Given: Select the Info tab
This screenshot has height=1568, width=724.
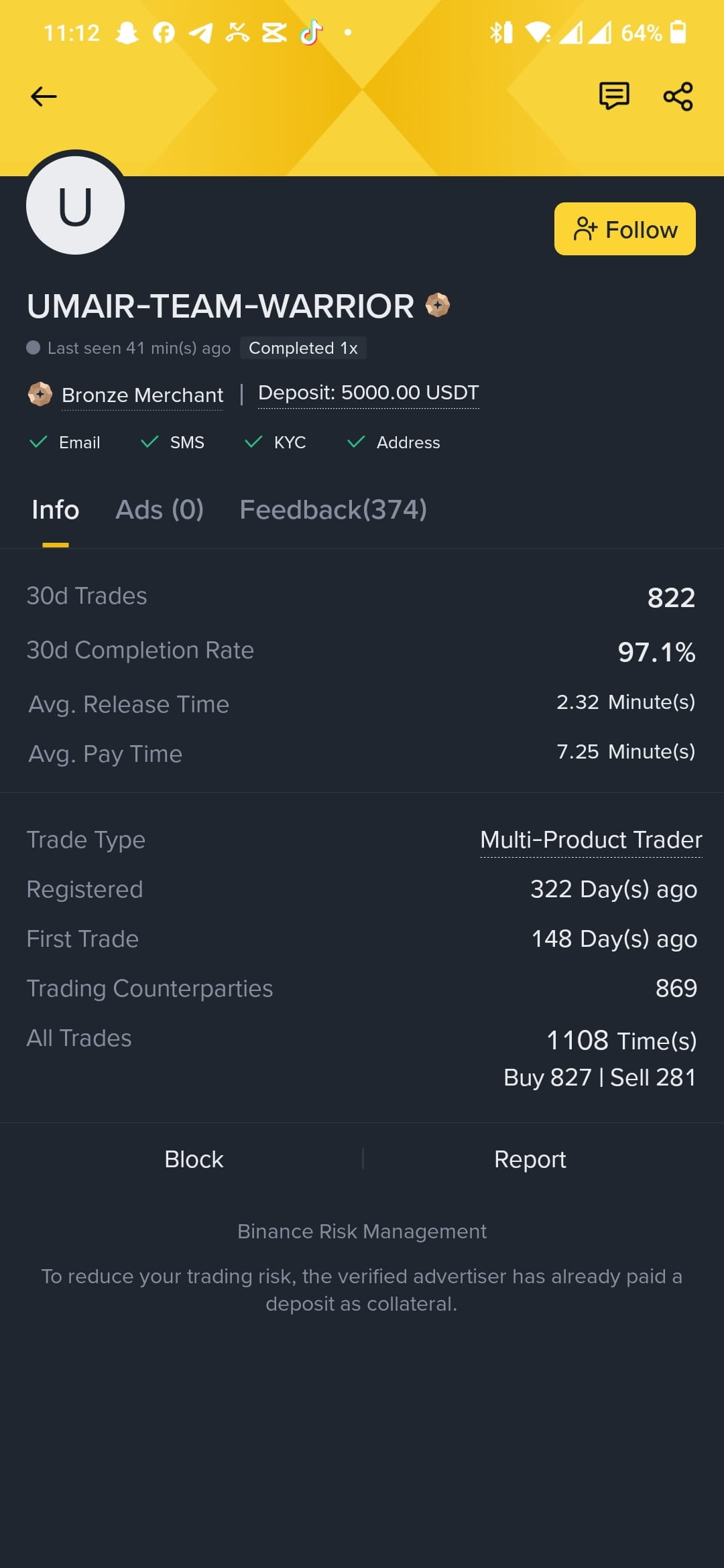Looking at the screenshot, I should click(x=56, y=510).
